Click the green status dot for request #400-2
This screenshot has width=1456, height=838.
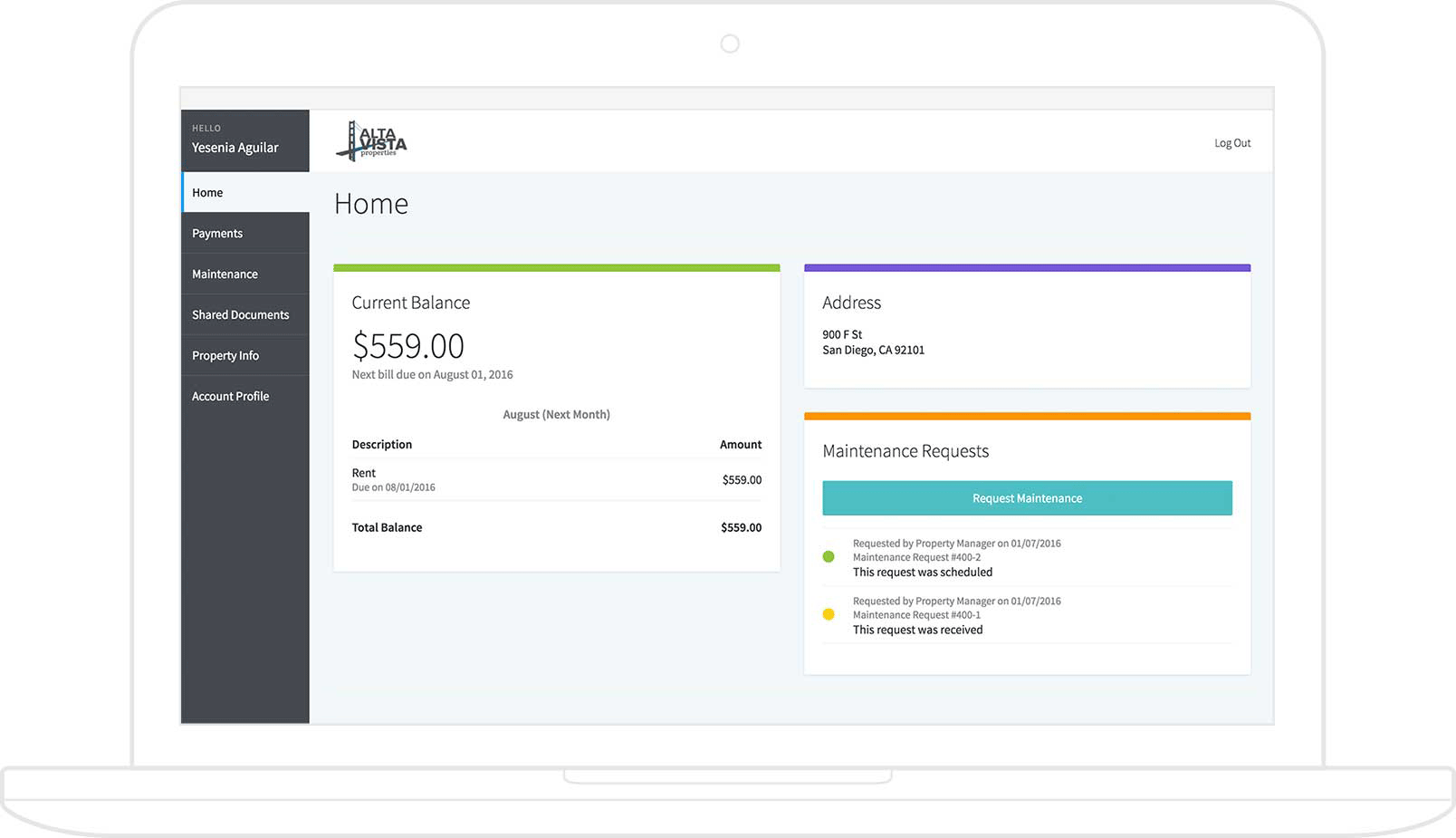828,557
